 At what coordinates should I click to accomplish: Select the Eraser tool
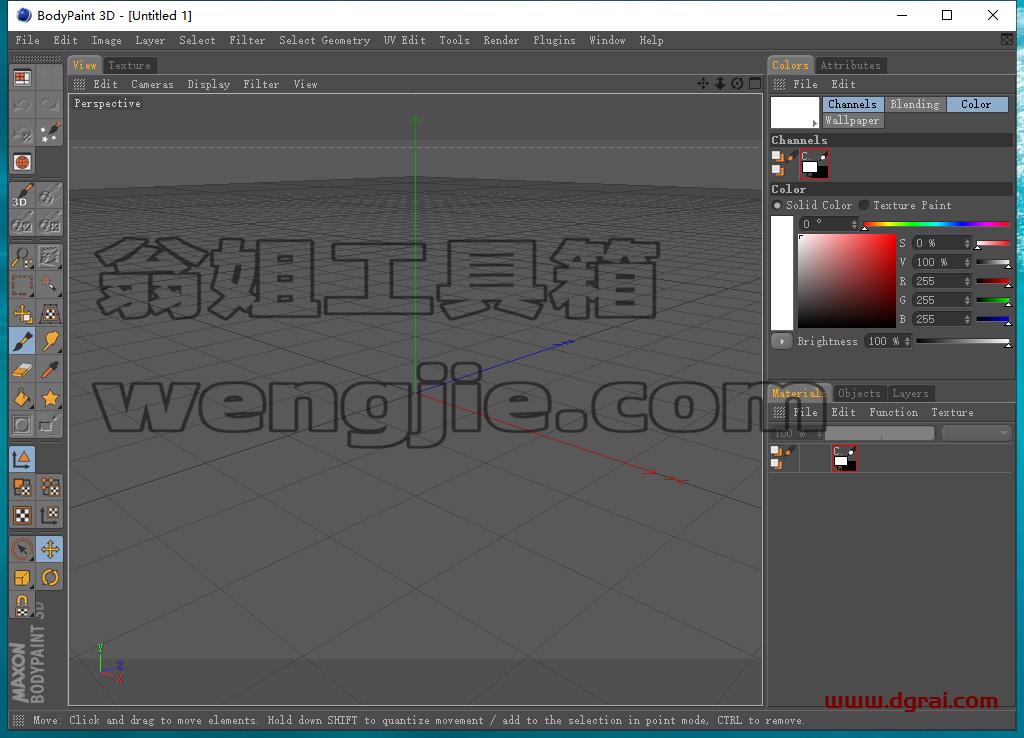coord(22,370)
